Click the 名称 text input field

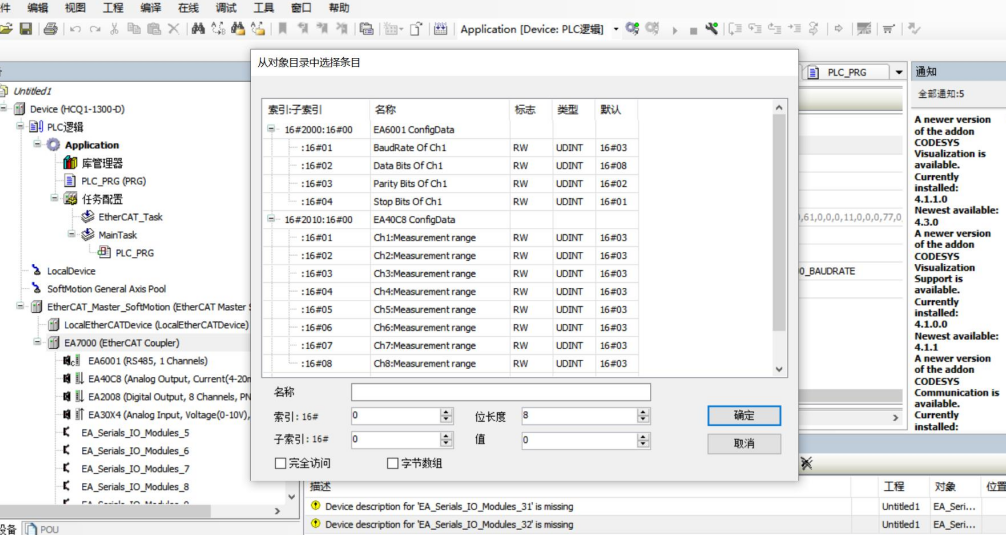[x=500, y=392]
